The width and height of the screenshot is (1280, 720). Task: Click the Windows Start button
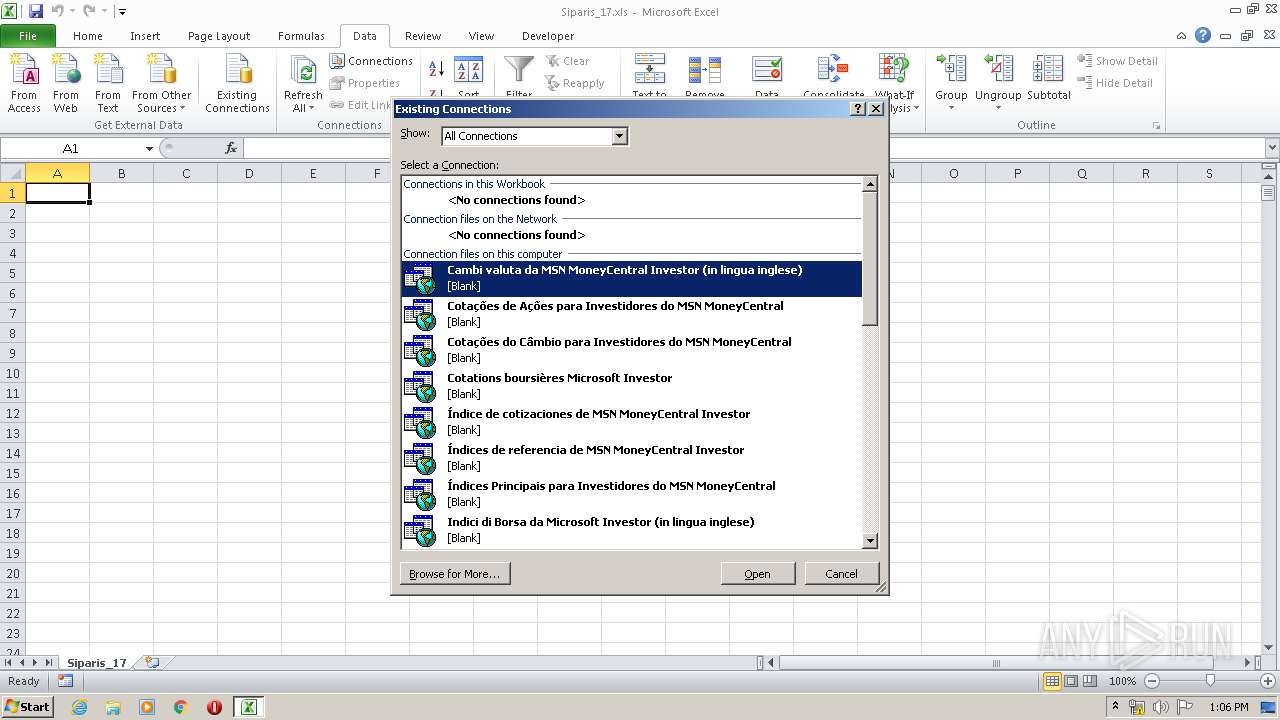(x=27, y=707)
